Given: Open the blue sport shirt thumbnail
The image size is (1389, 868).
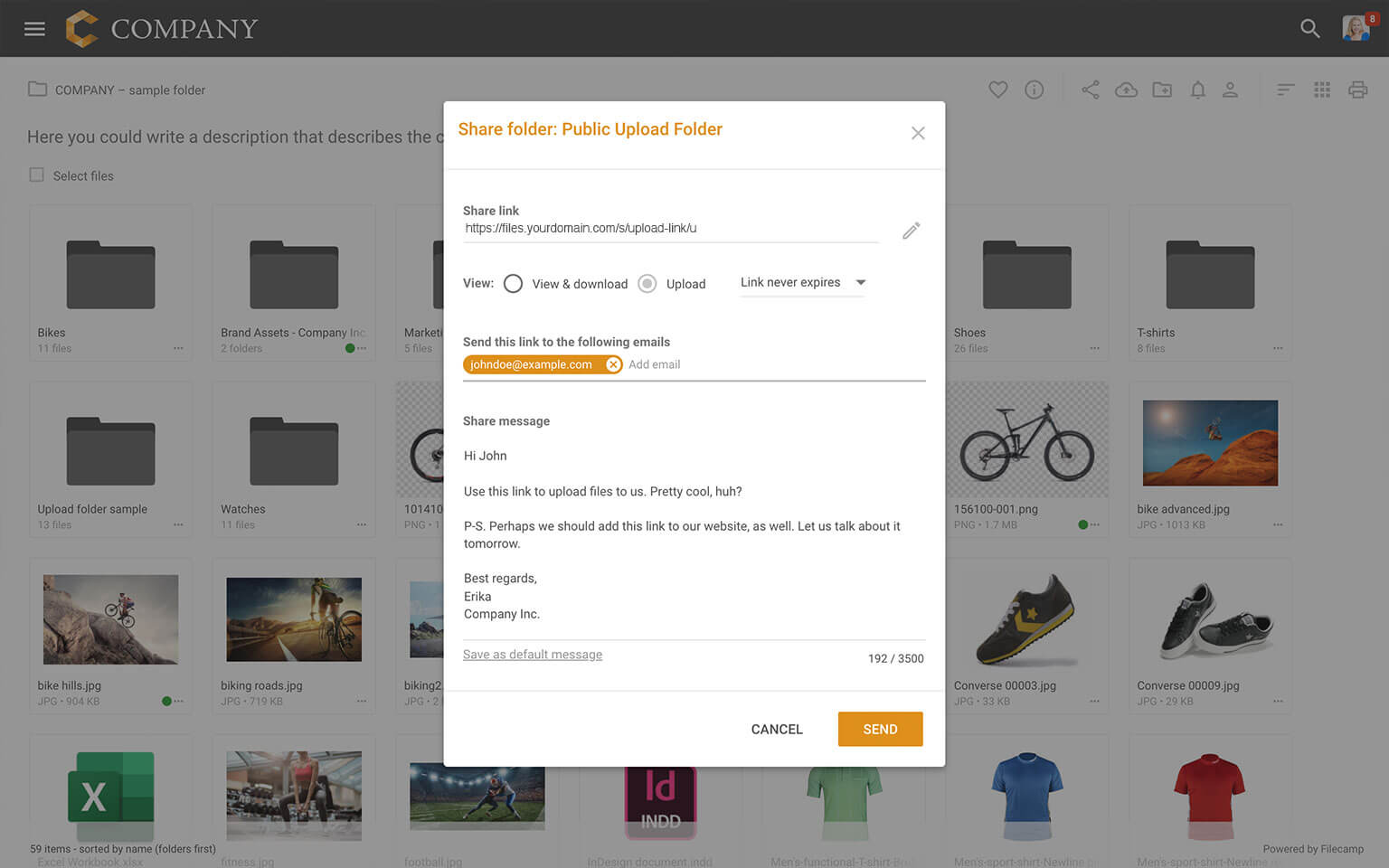Looking at the screenshot, I should (1027, 797).
